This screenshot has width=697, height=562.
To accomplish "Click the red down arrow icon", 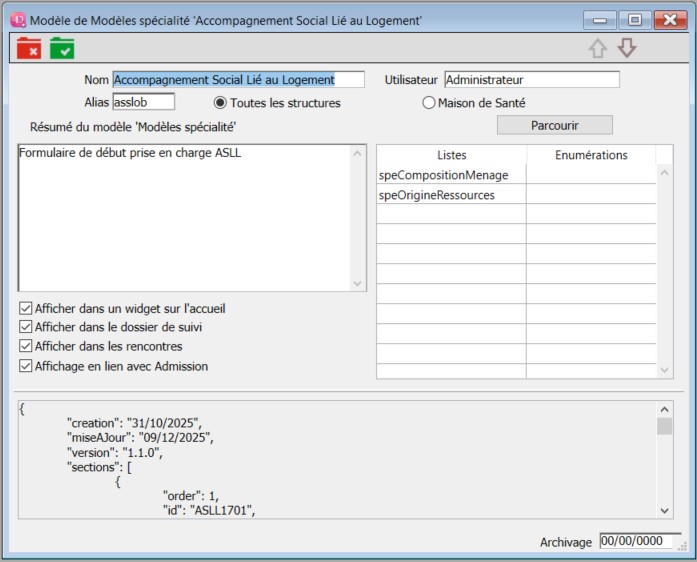I will 627,48.
